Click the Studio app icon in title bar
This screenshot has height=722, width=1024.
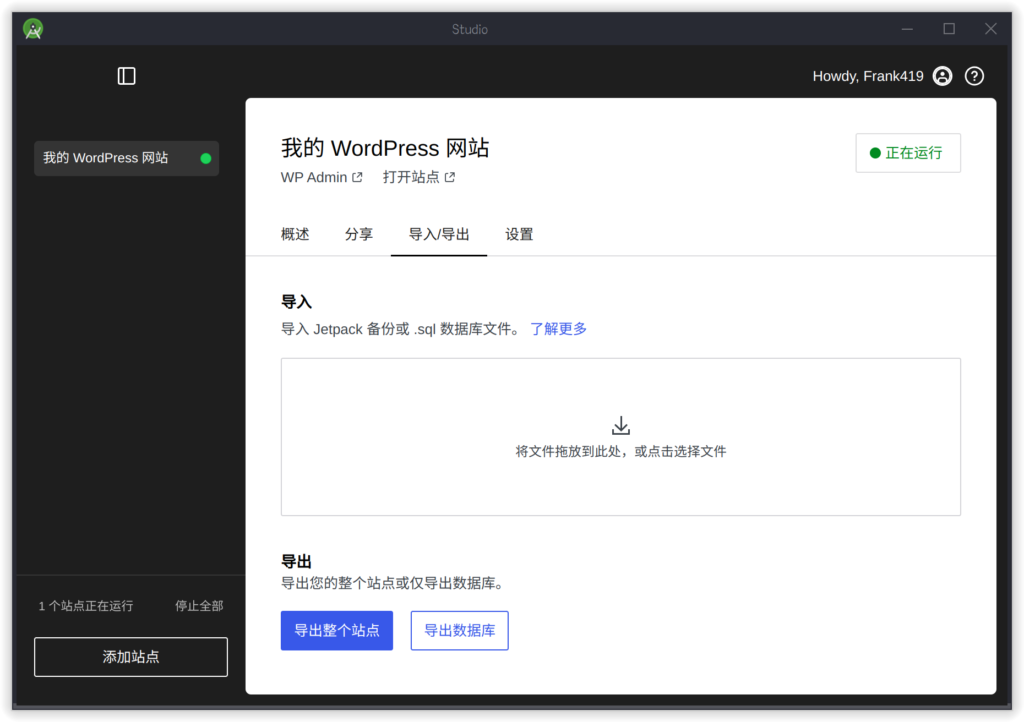[32, 28]
